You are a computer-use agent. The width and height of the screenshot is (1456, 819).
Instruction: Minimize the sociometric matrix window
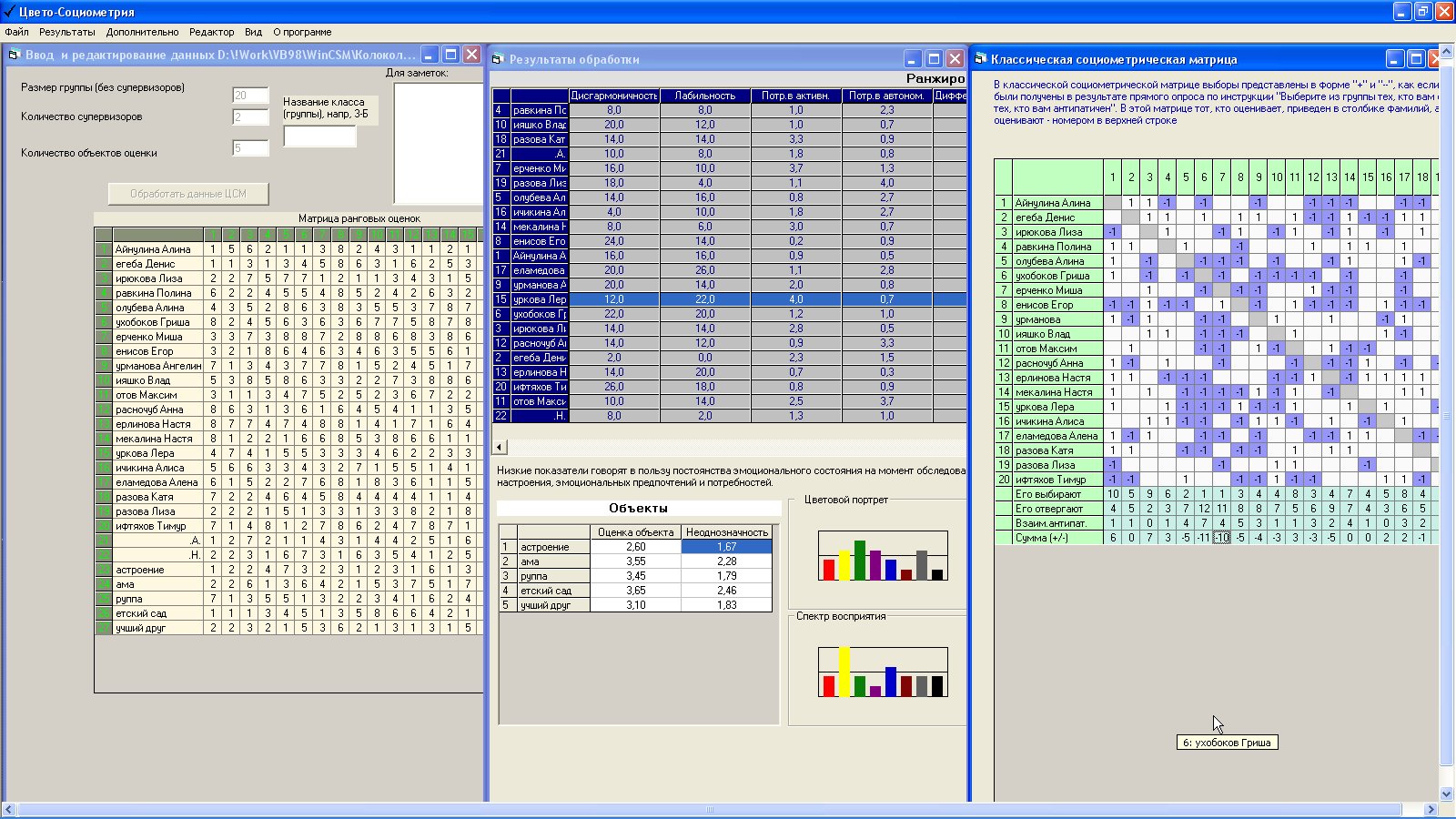point(1395,59)
